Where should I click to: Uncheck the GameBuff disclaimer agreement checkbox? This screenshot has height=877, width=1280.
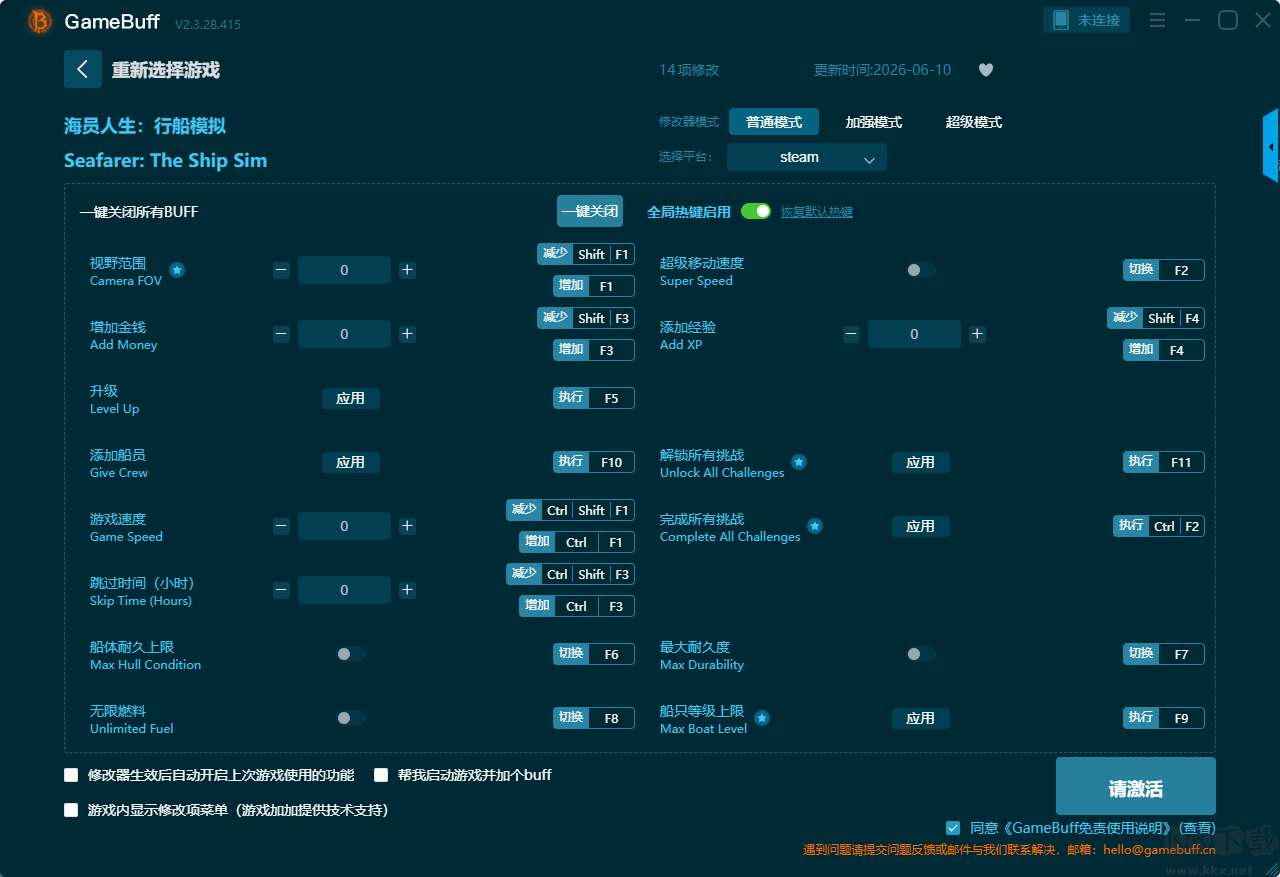[953, 828]
